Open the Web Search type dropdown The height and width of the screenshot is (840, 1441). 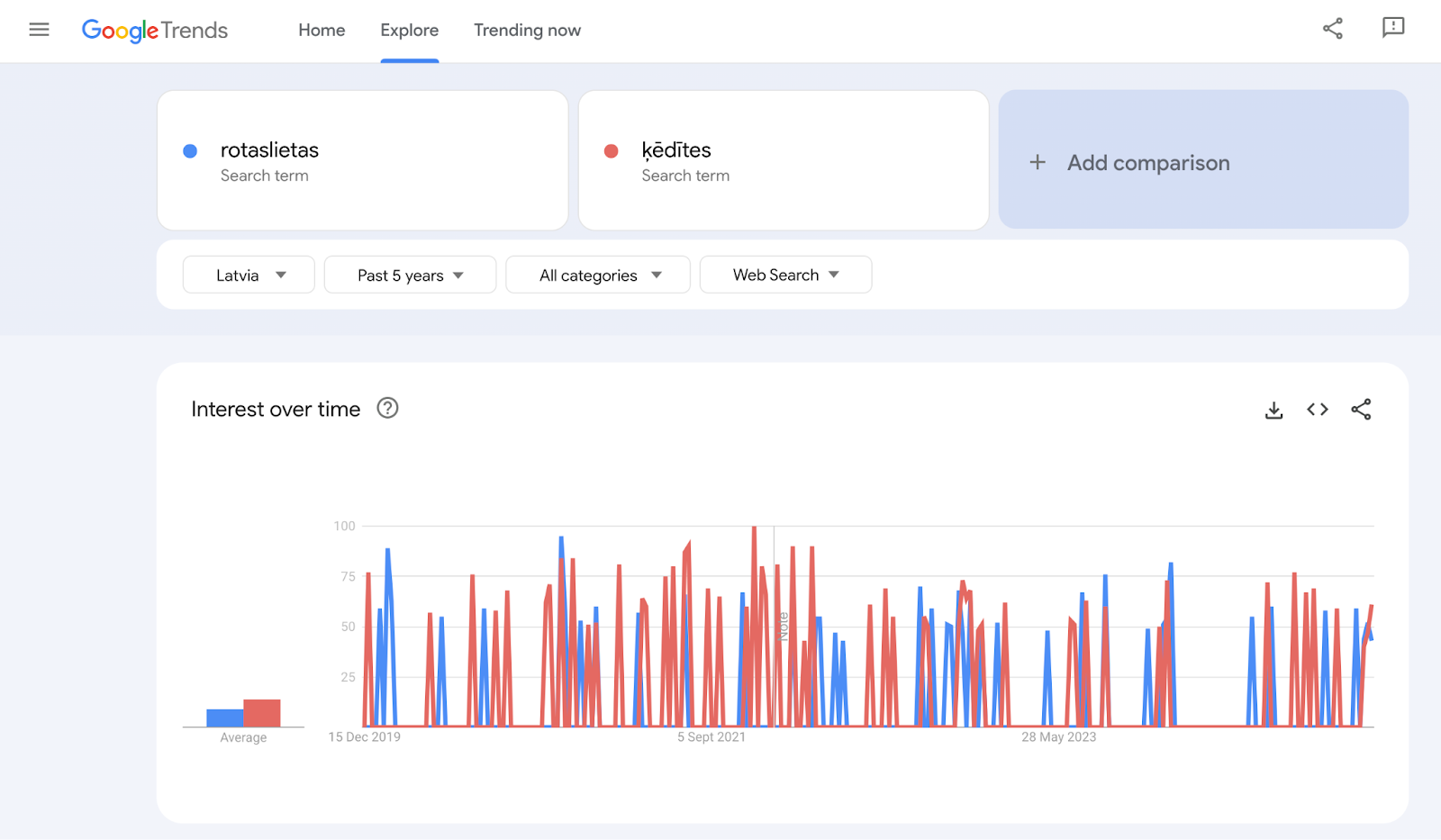pos(785,275)
